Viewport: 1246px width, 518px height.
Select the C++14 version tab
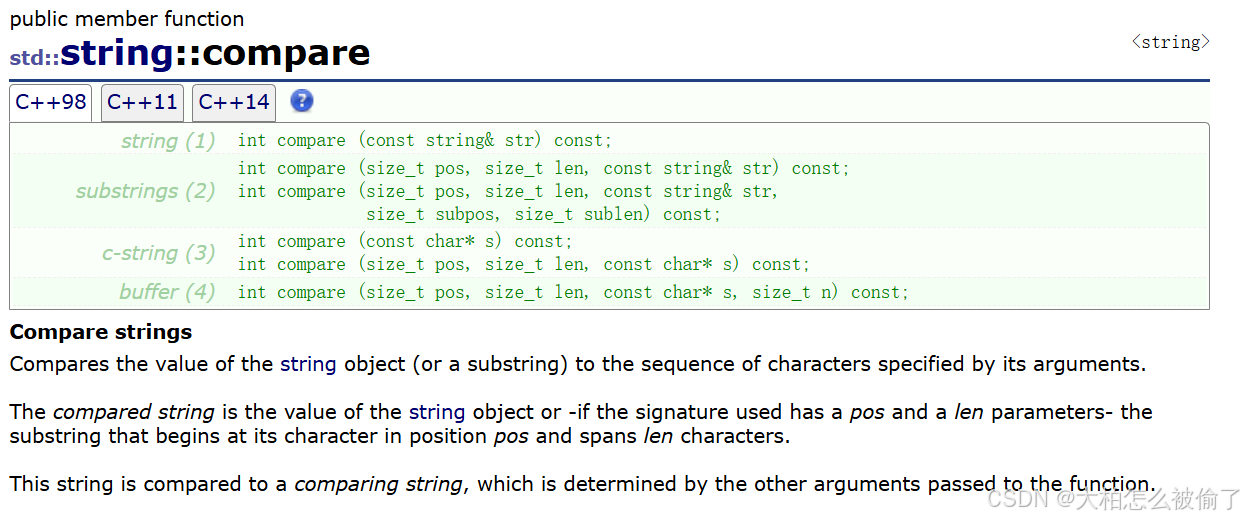234,102
